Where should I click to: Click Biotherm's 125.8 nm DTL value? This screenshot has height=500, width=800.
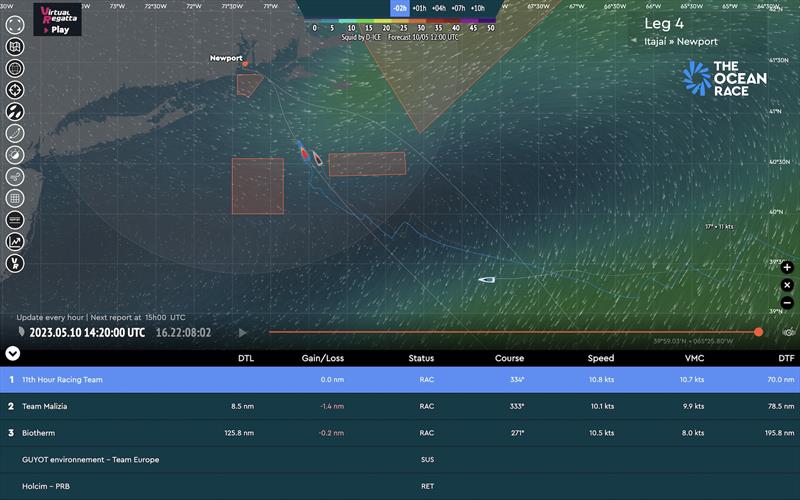tap(239, 433)
